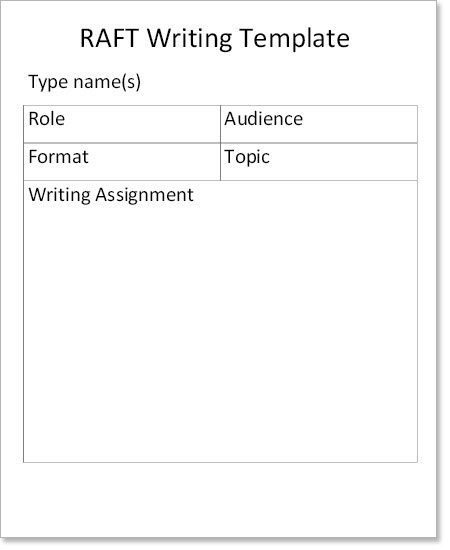The height and width of the screenshot is (550, 450).
Task: Click the word Audience
Action: click(263, 119)
